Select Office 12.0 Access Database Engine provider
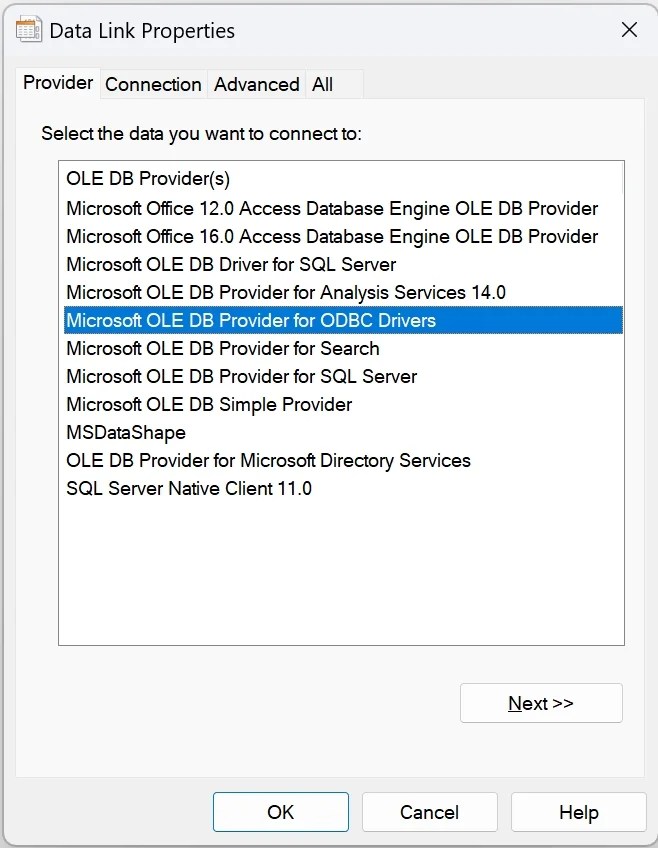This screenshot has height=848, width=658. point(332,209)
